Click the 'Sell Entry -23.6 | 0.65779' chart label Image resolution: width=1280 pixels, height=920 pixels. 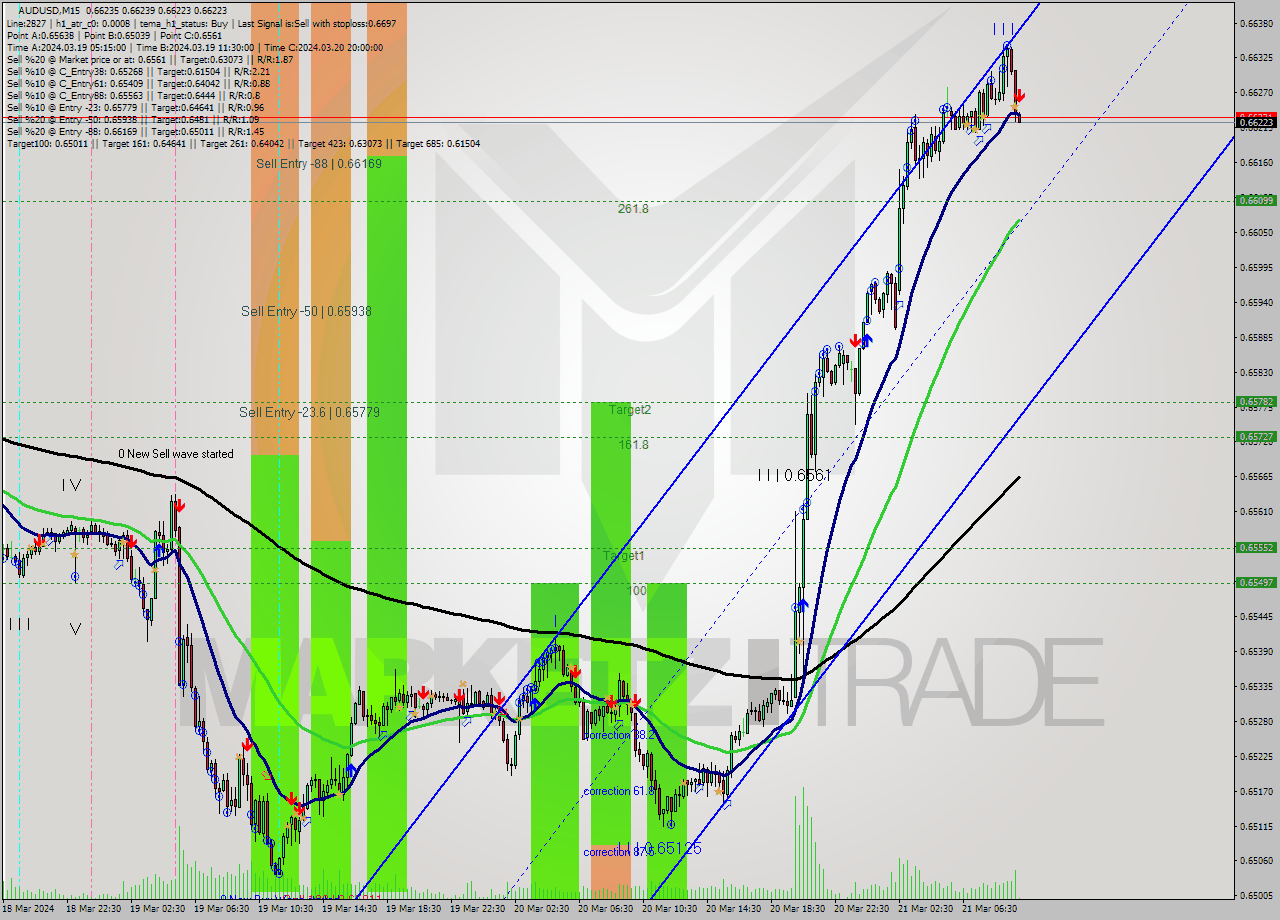point(309,412)
